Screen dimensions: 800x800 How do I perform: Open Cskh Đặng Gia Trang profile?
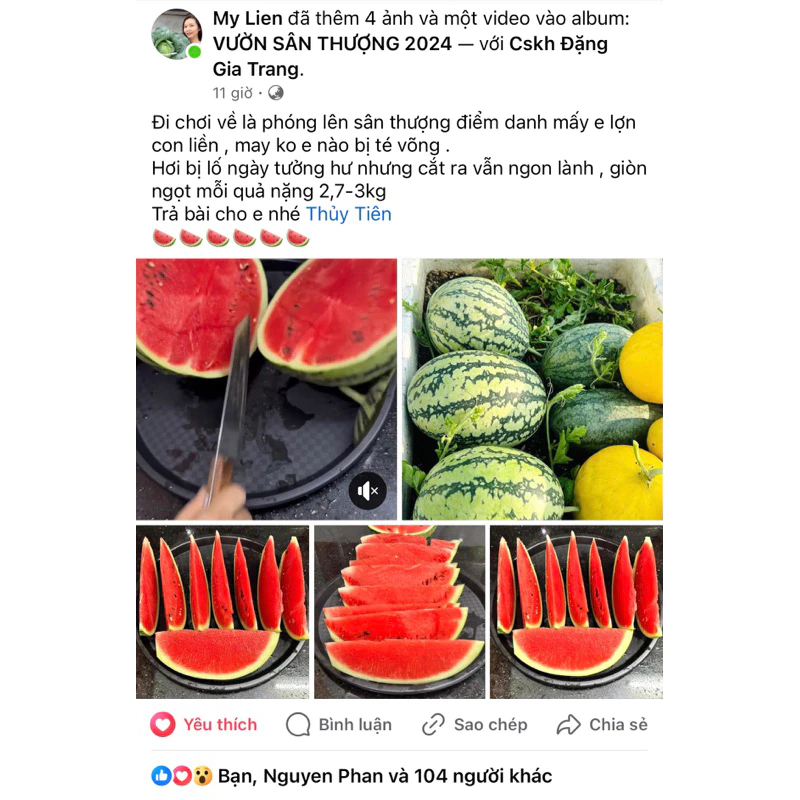pyautogui.click(x=410, y=56)
